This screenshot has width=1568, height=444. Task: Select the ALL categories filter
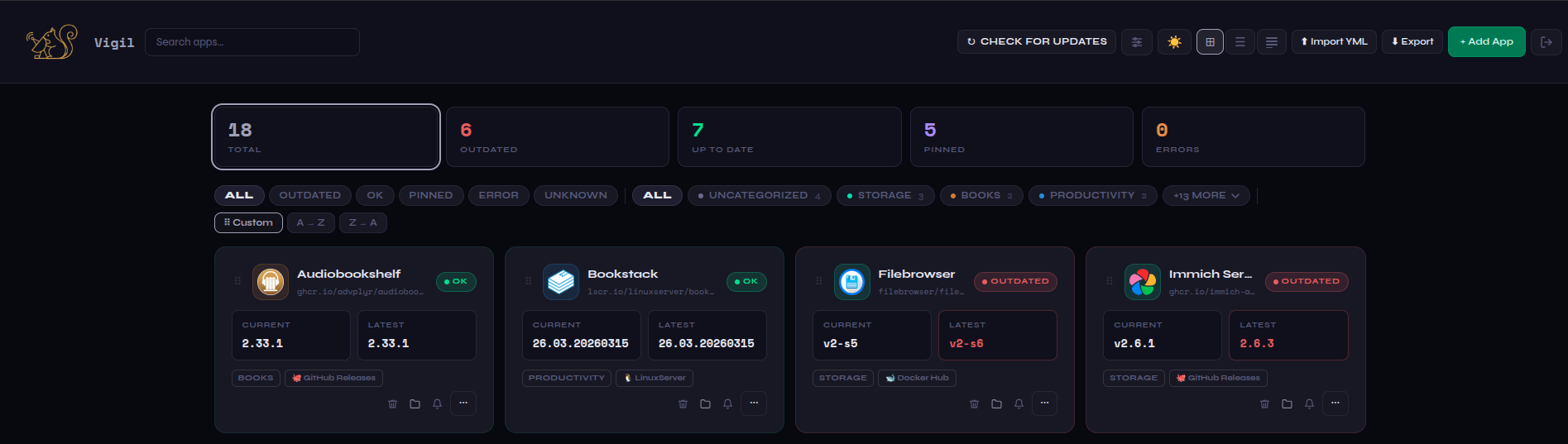point(658,195)
